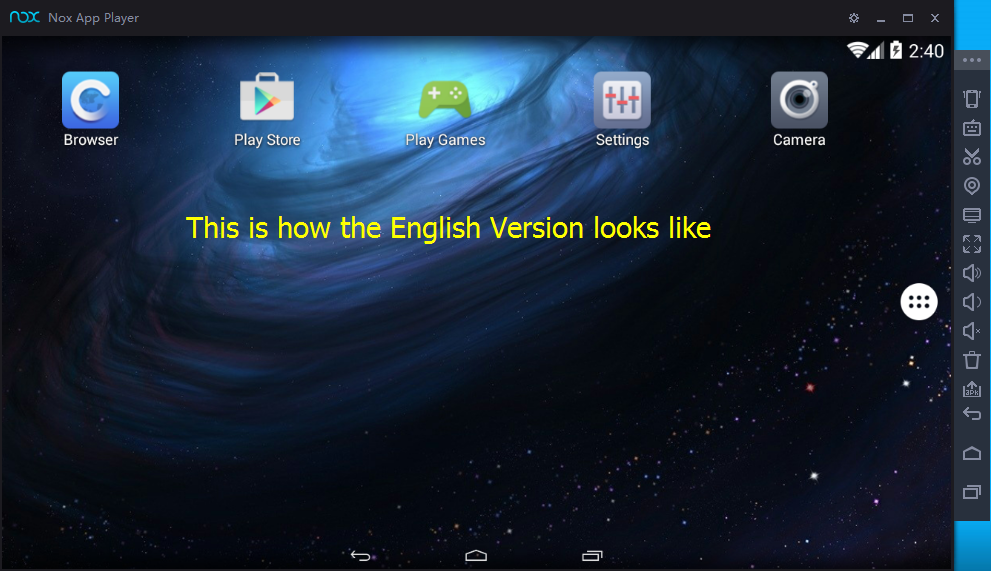Click the scissors screenshot tool
Image resolution: width=991 pixels, height=571 pixels.
click(x=971, y=156)
